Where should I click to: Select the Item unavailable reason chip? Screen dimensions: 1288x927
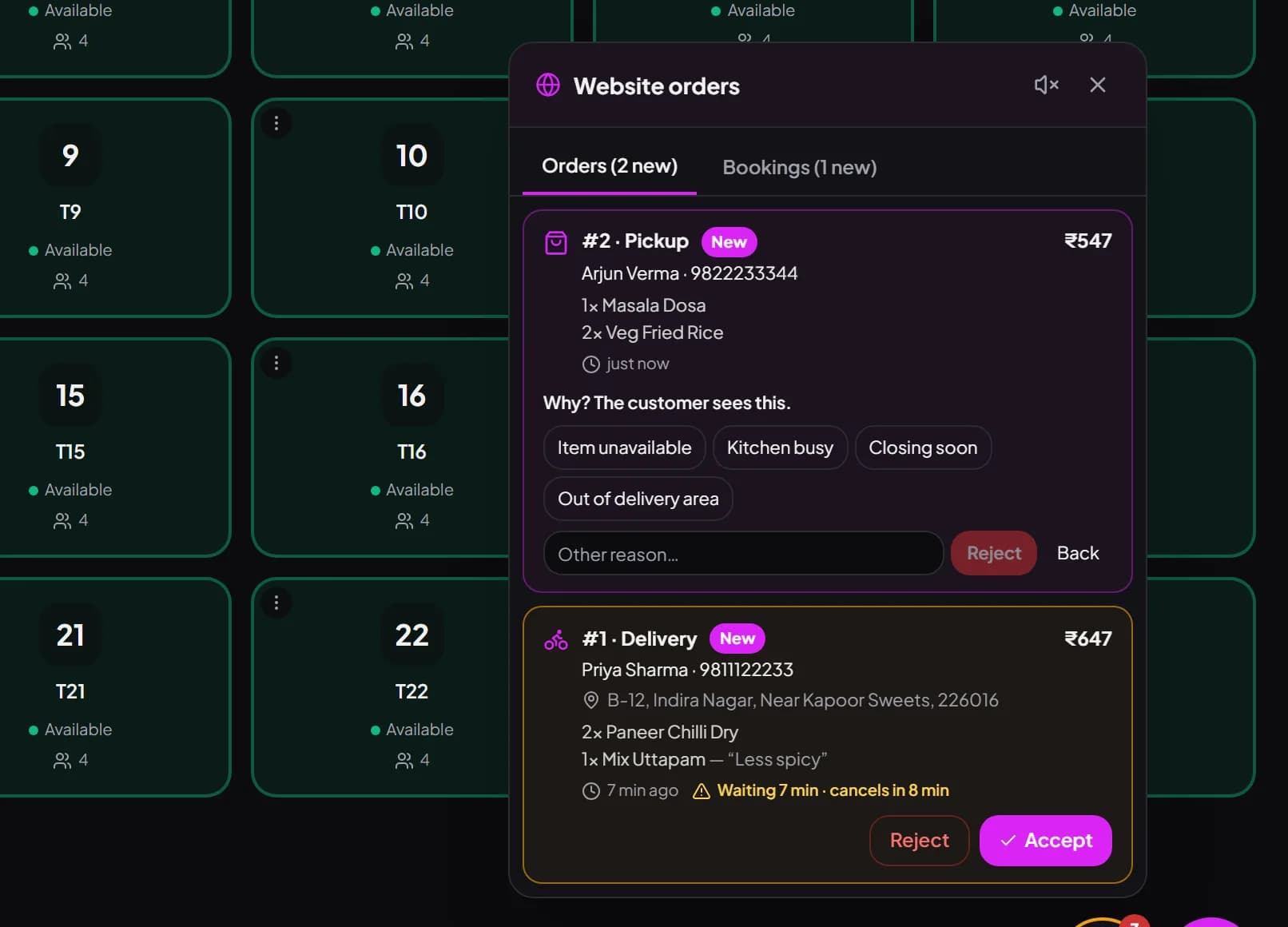point(624,448)
